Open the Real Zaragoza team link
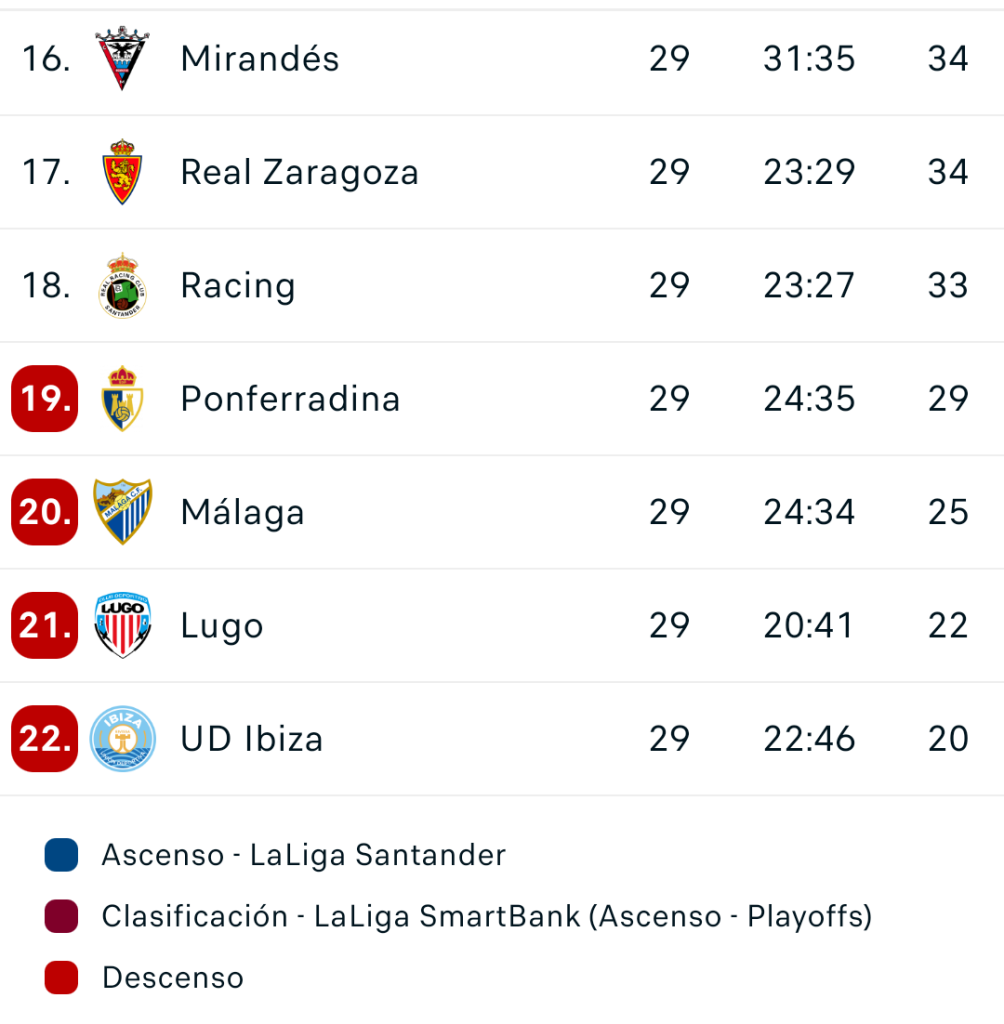The image size is (1004, 1024). pyautogui.click(x=299, y=172)
